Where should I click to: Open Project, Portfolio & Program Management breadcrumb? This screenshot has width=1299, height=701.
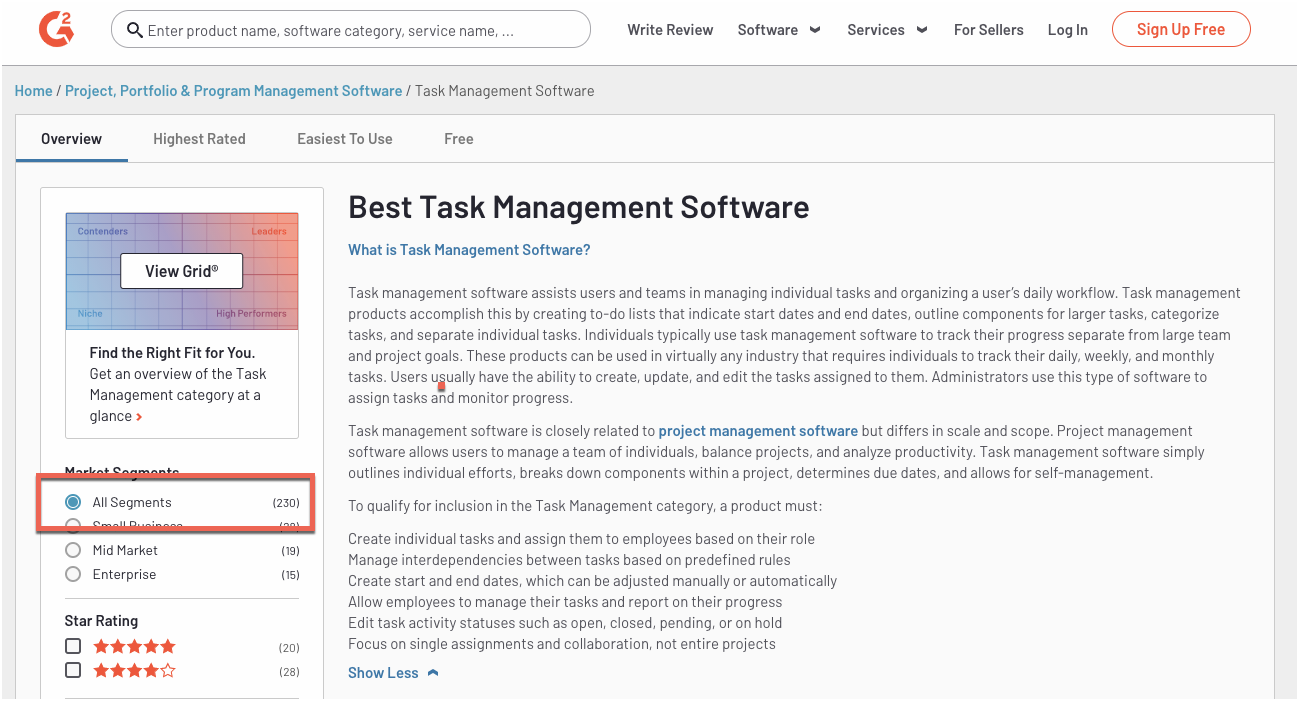(234, 91)
